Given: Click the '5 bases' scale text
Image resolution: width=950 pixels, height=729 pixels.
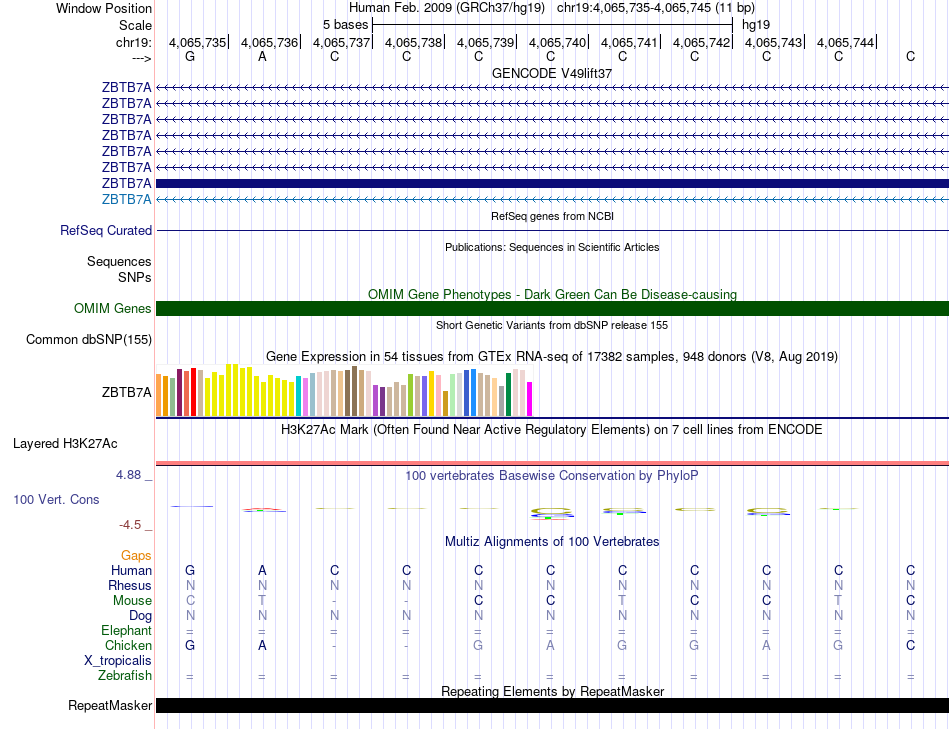Looking at the screenshot, I should click(x=345, y=25).
